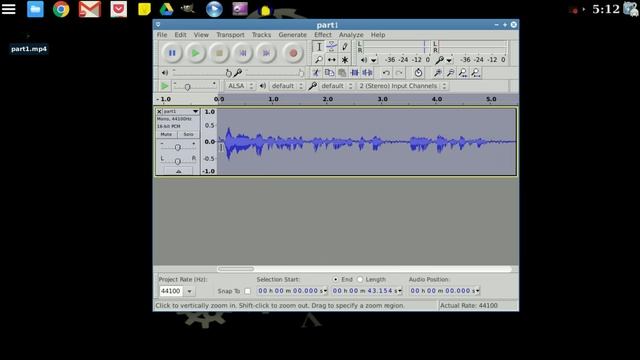The width and height of the screenshot is (640, 360).
Task: Open the Analyze menu
Action: pyautogui.click(x=351, y=35)
